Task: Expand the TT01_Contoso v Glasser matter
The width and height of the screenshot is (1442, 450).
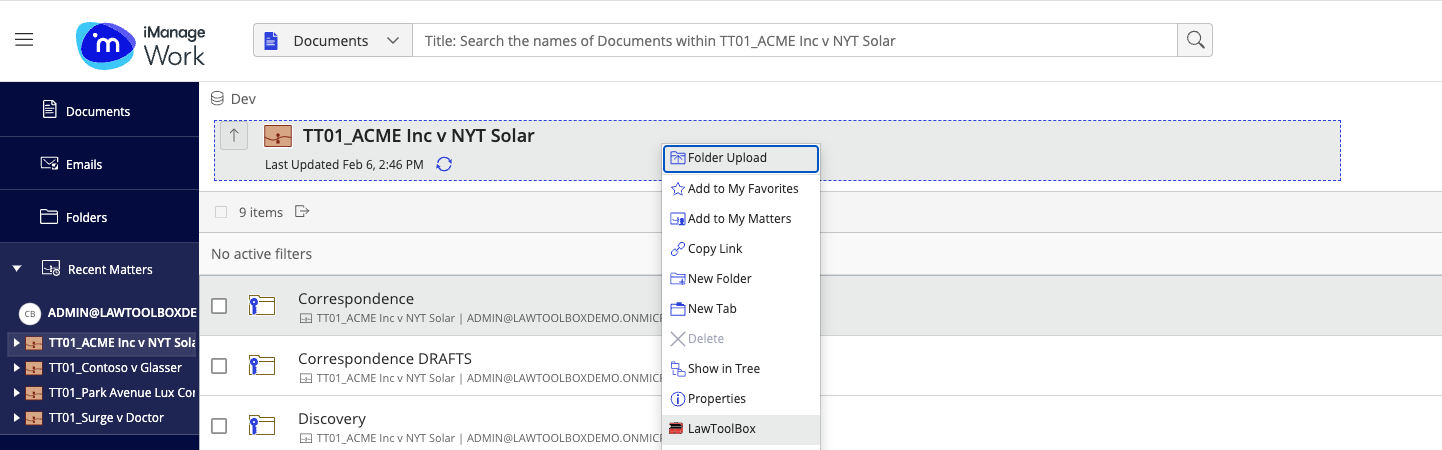Action: (x=16, y=368)
